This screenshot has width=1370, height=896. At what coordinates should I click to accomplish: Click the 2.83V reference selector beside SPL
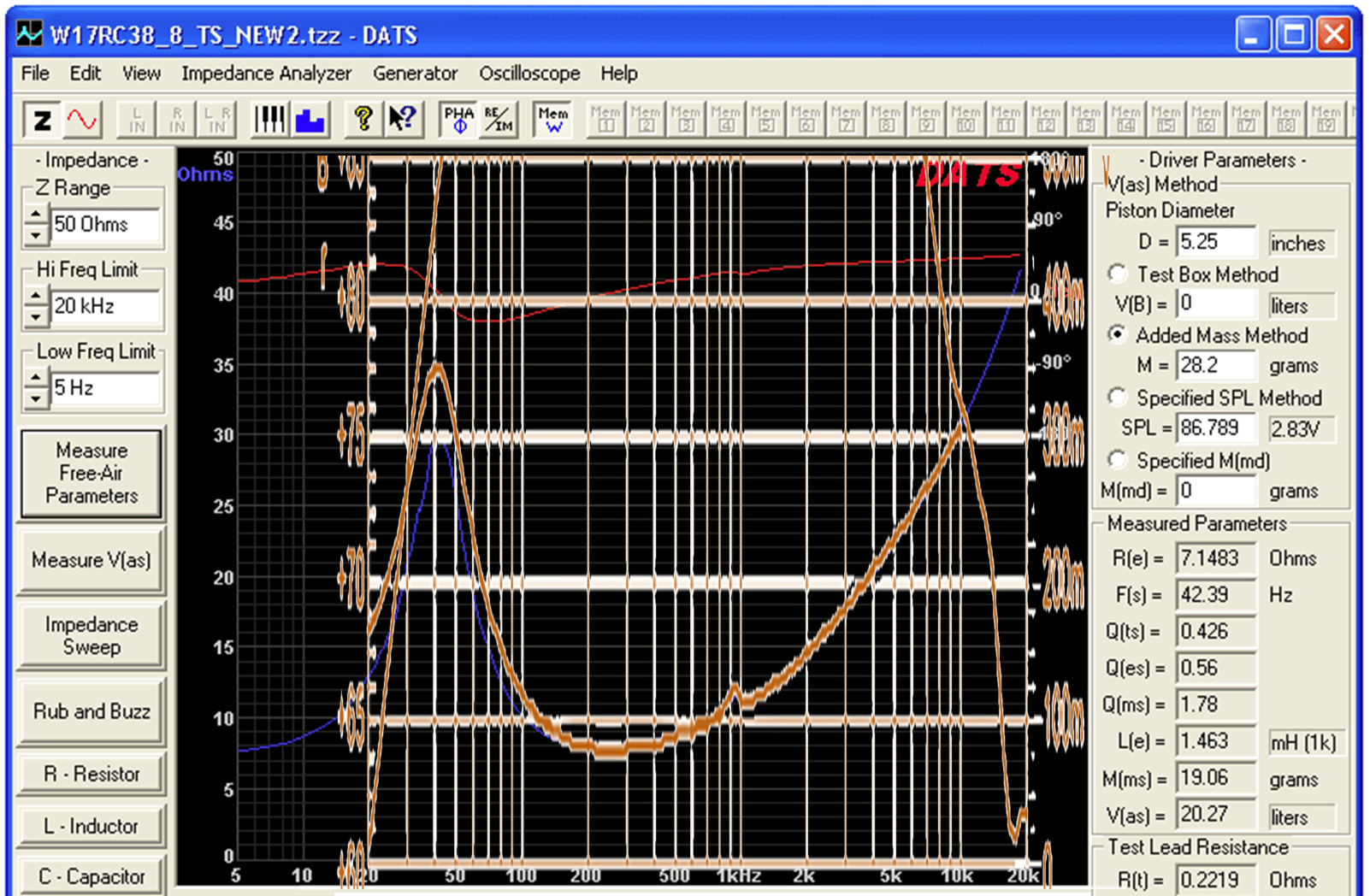coord(1301,428)
